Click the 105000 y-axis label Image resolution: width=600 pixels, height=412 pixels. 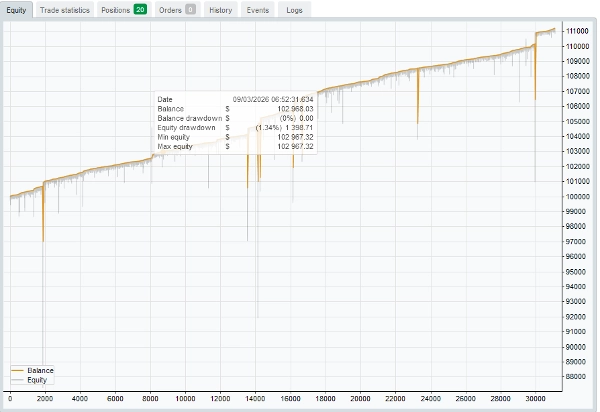click(x=577, y=121)
